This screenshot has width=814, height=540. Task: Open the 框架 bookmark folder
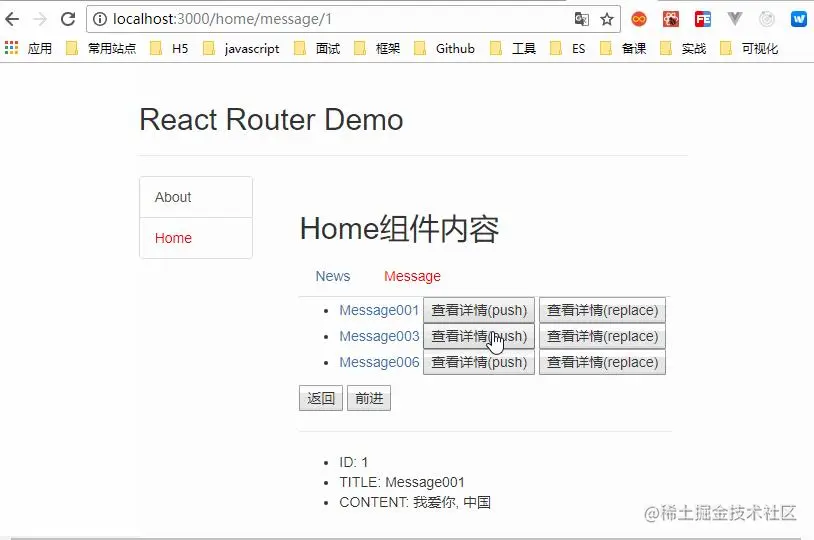click(x=377, y=48)
